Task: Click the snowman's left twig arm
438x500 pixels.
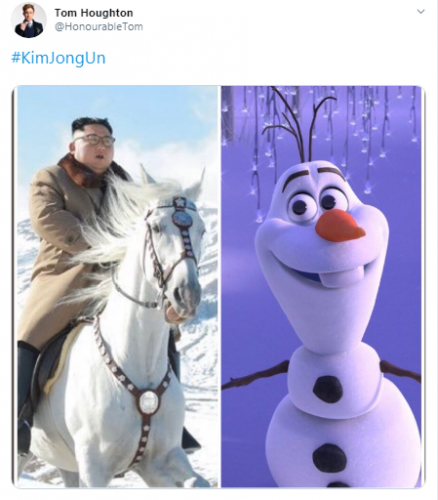Action: pyautogui.click(x=255, y=375)
